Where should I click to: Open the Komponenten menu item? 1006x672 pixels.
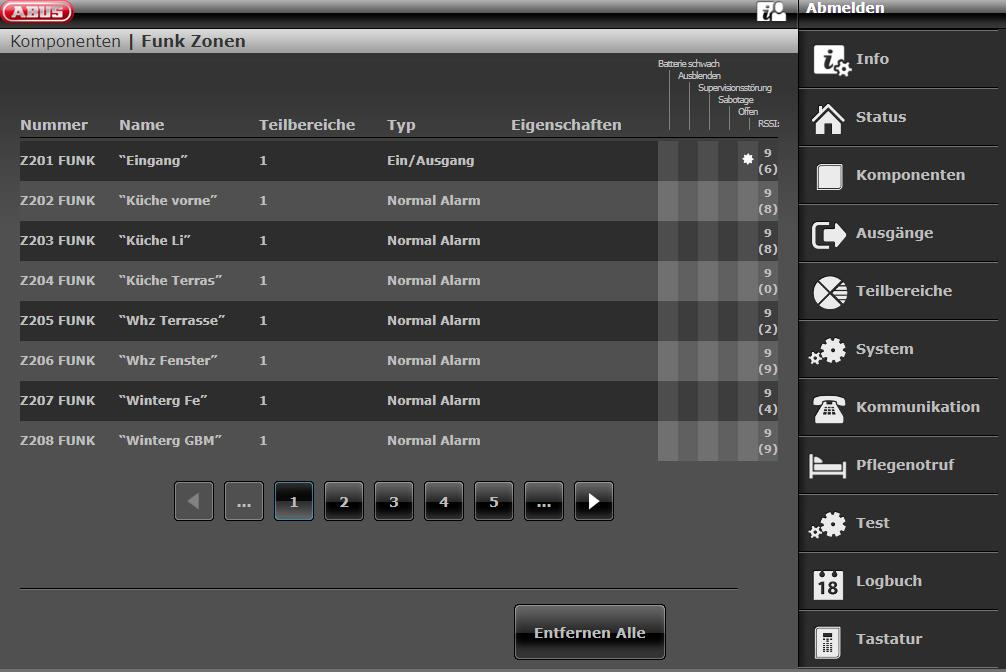[x=909, y=176]
